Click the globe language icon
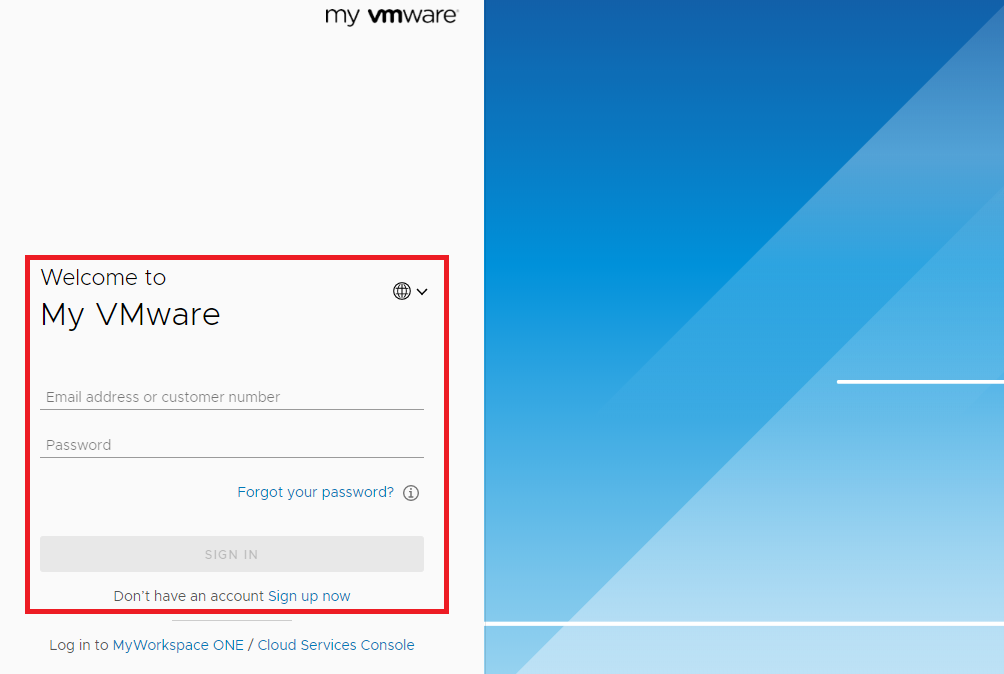The image size is (1004, 674). click(x=401, y=291)
